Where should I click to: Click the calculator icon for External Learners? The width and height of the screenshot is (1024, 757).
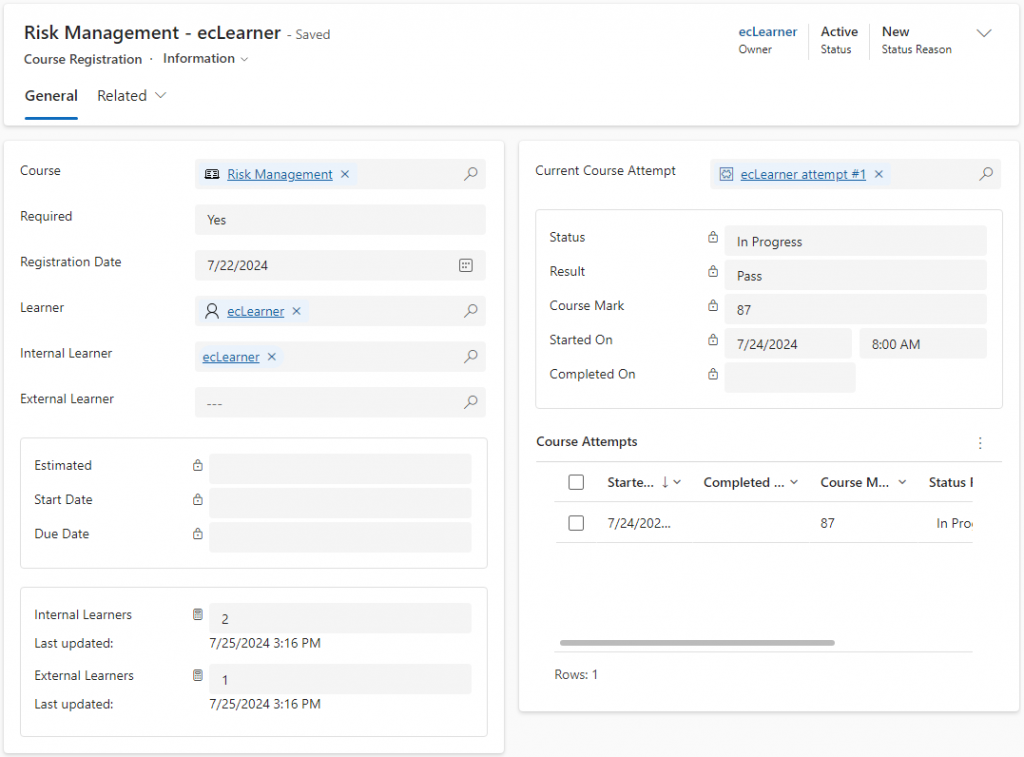pos(198,675)
